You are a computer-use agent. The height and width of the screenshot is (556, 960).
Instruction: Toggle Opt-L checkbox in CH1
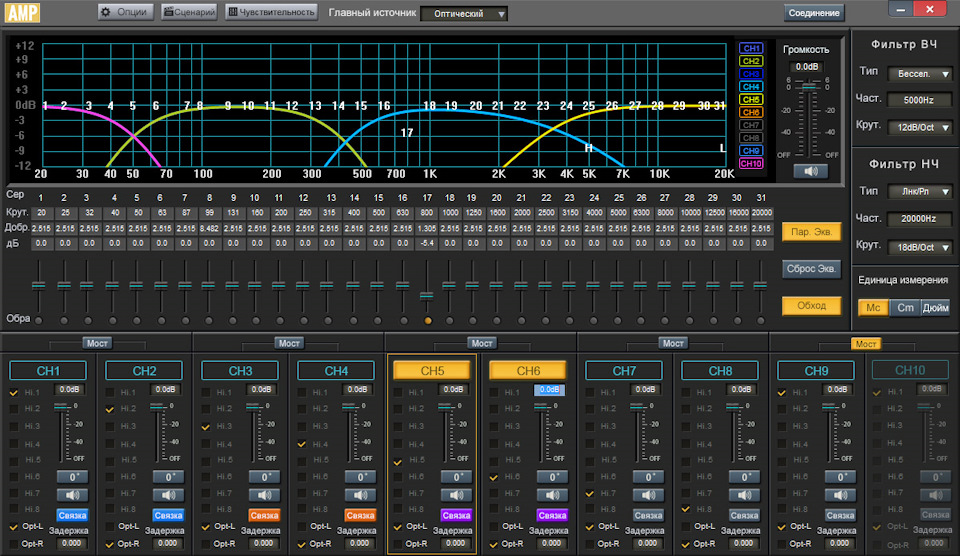(x=13, y=527)
